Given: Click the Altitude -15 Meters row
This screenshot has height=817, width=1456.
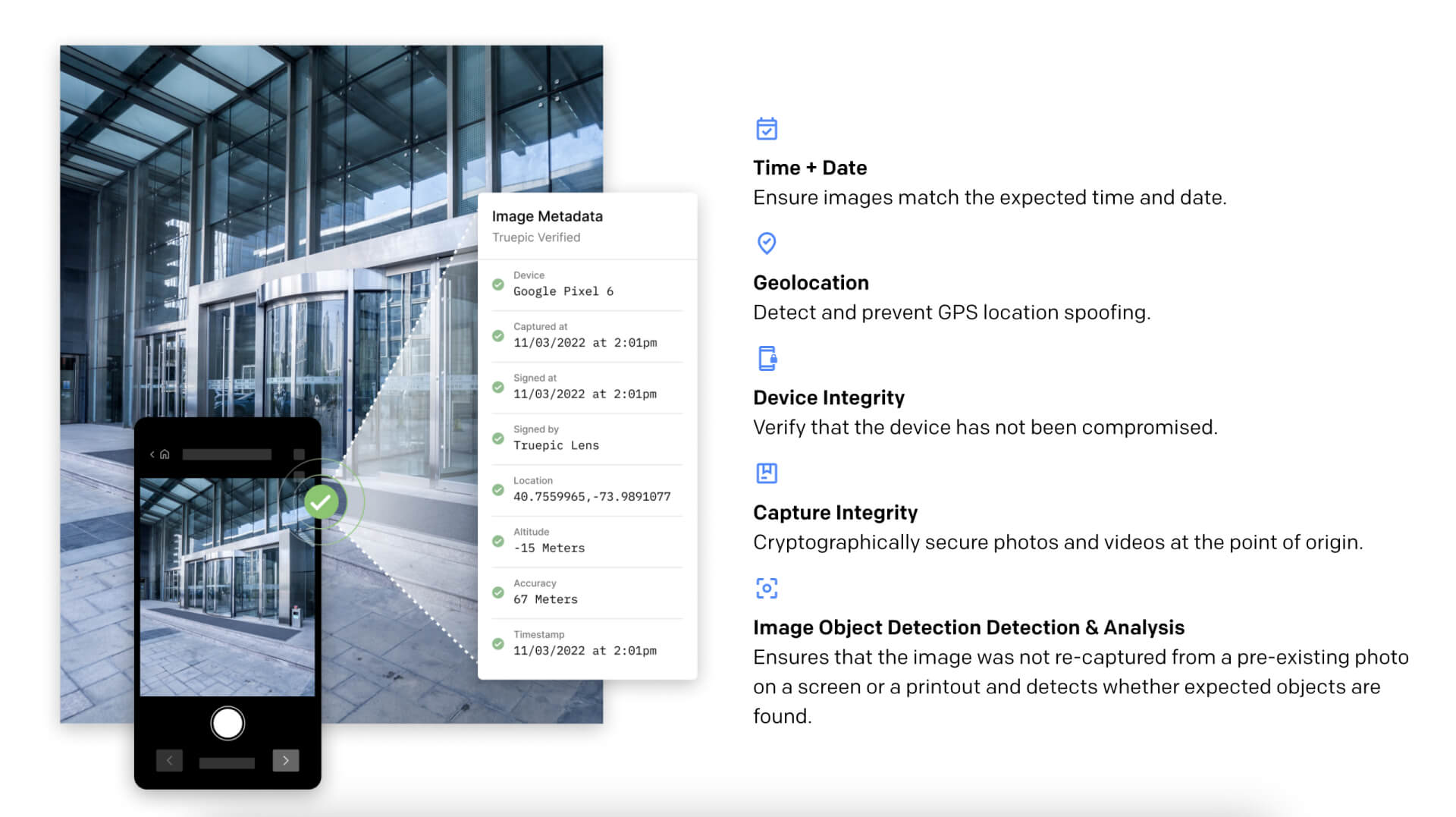Looking at the screenshot, I should [x=587, y=541].
